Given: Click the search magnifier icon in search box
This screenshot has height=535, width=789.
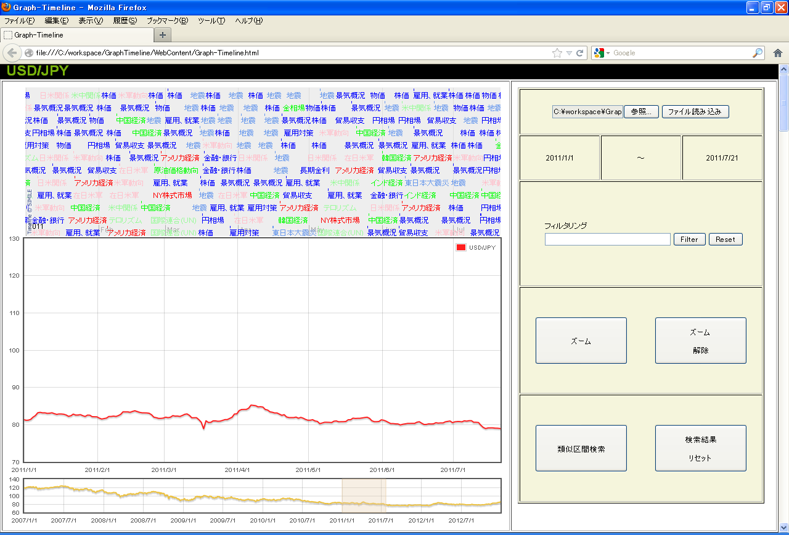Looking at the screenshot, I should [757, 53].
